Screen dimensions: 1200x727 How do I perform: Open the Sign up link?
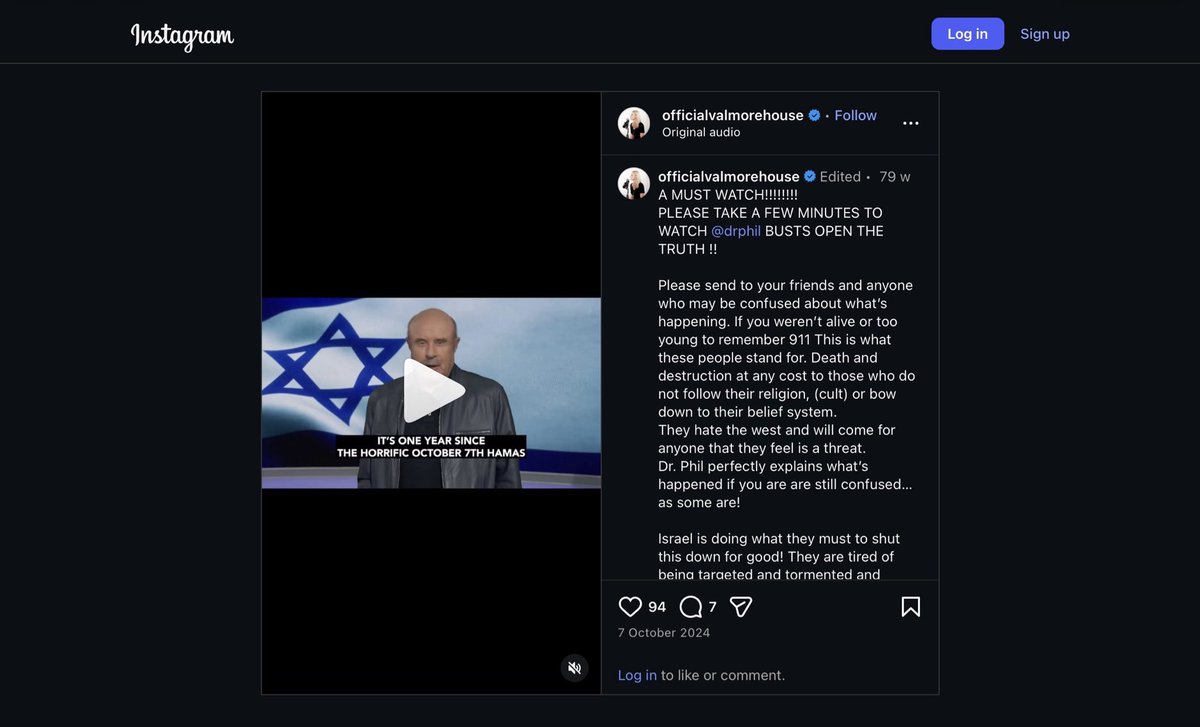pos(1045,34)
